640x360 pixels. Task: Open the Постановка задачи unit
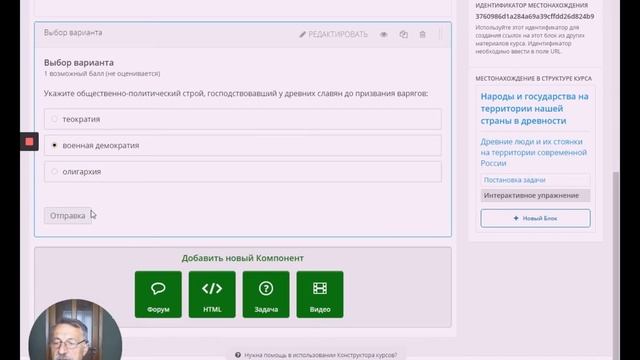[535, 180]
